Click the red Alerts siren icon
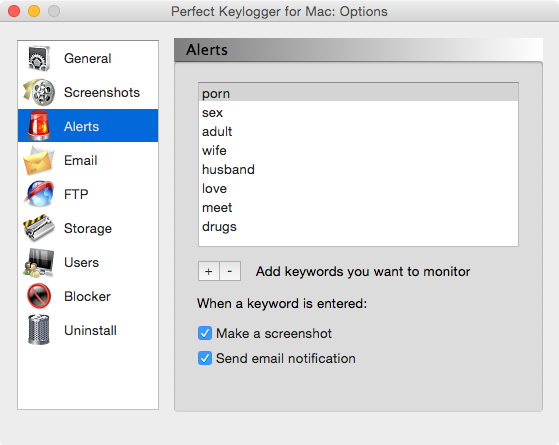Screen dimensions: 559x445 click(x=39, y=126)
